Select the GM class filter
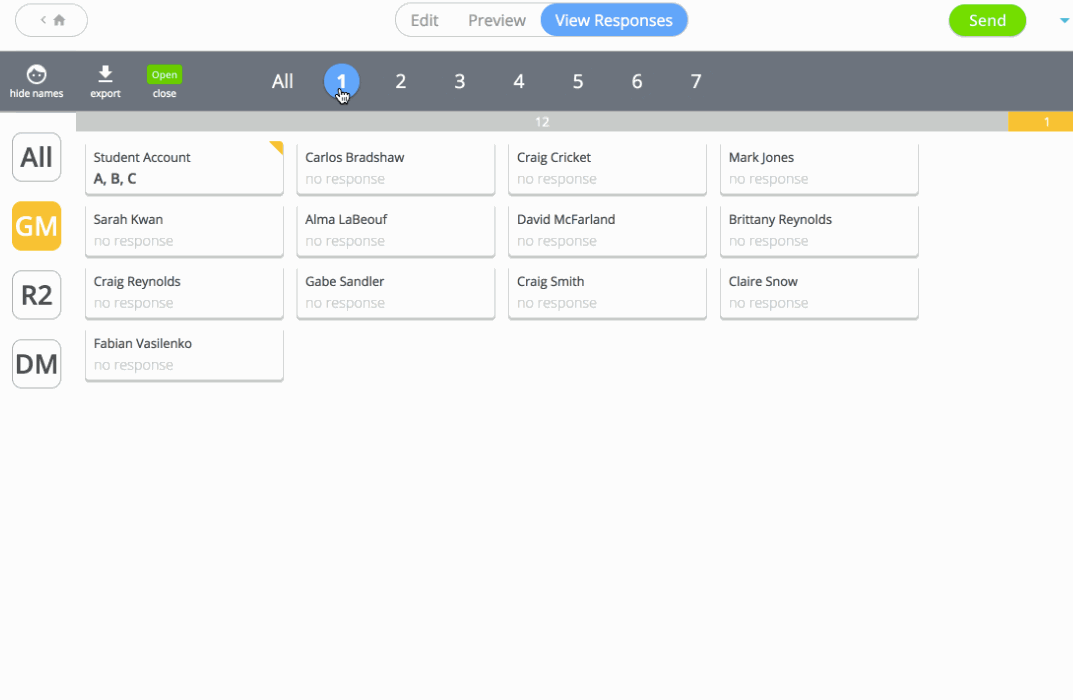This screenshot has height=700, width=1073. coord(36,226)
